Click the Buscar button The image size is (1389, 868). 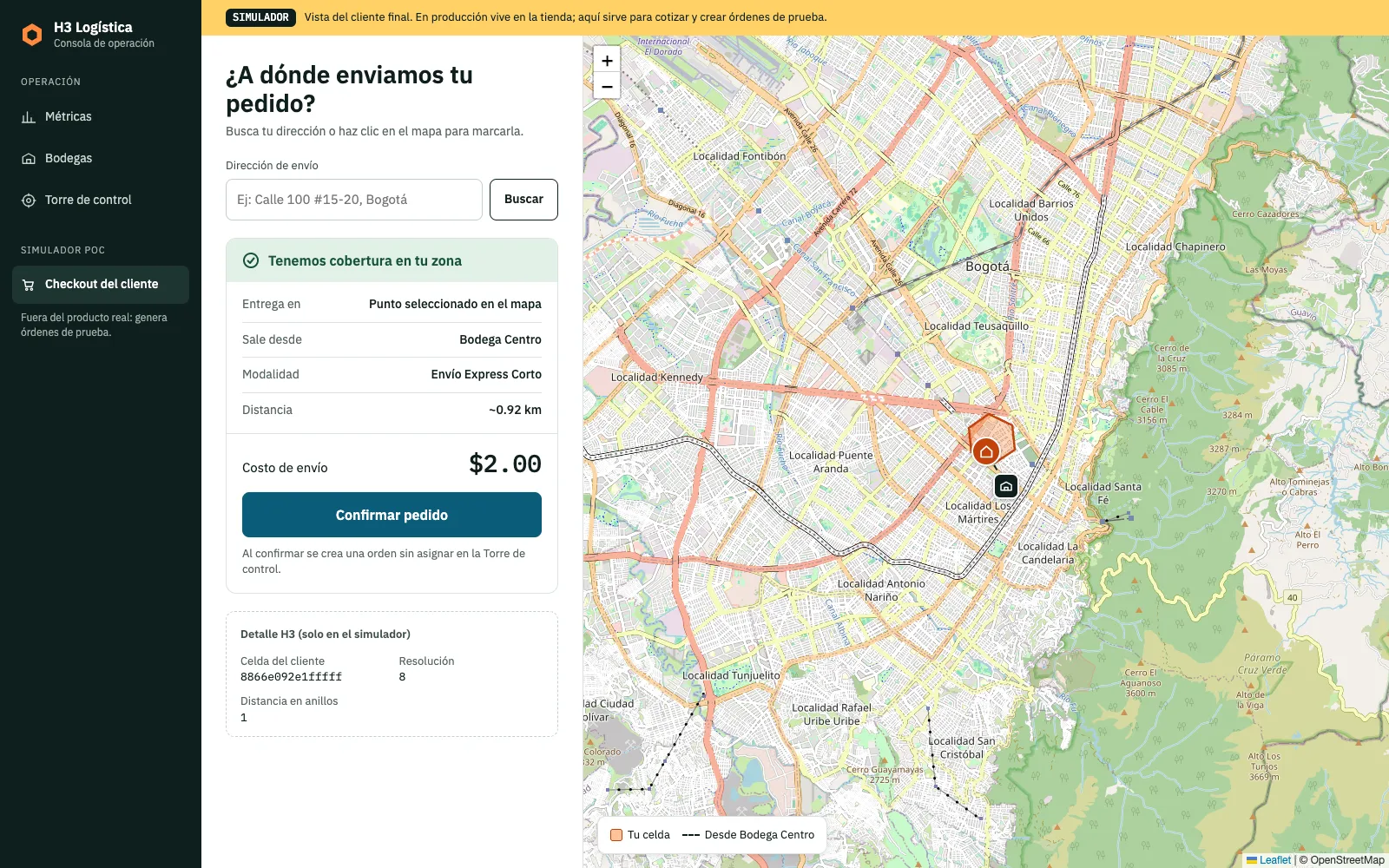click(x=523, y=200)
